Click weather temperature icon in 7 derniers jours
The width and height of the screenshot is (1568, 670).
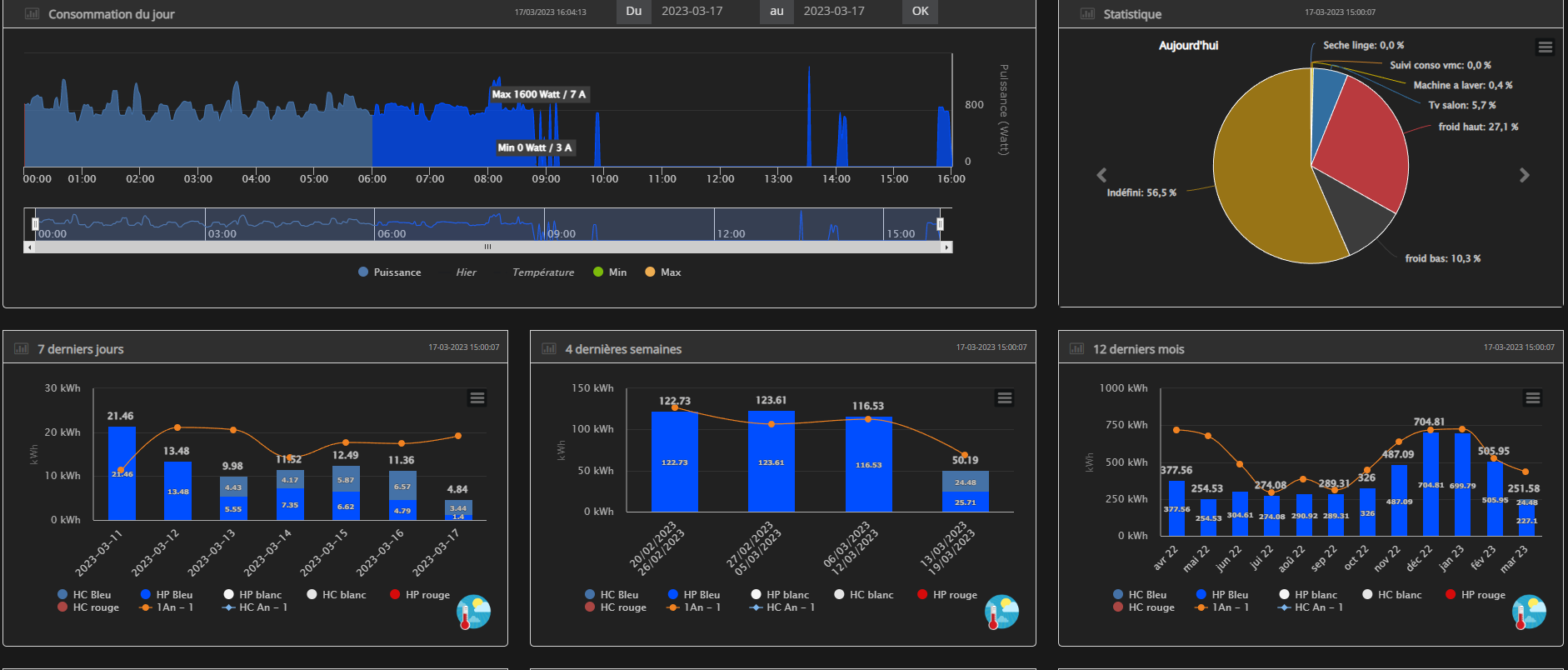coord(473,612)
